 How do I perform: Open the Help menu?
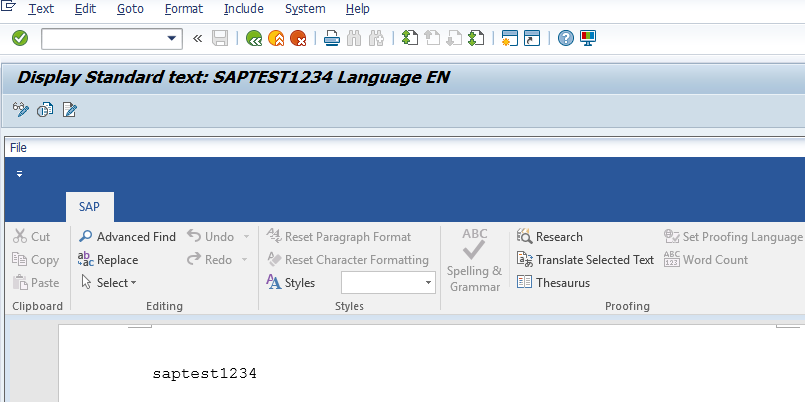[357, 9]
